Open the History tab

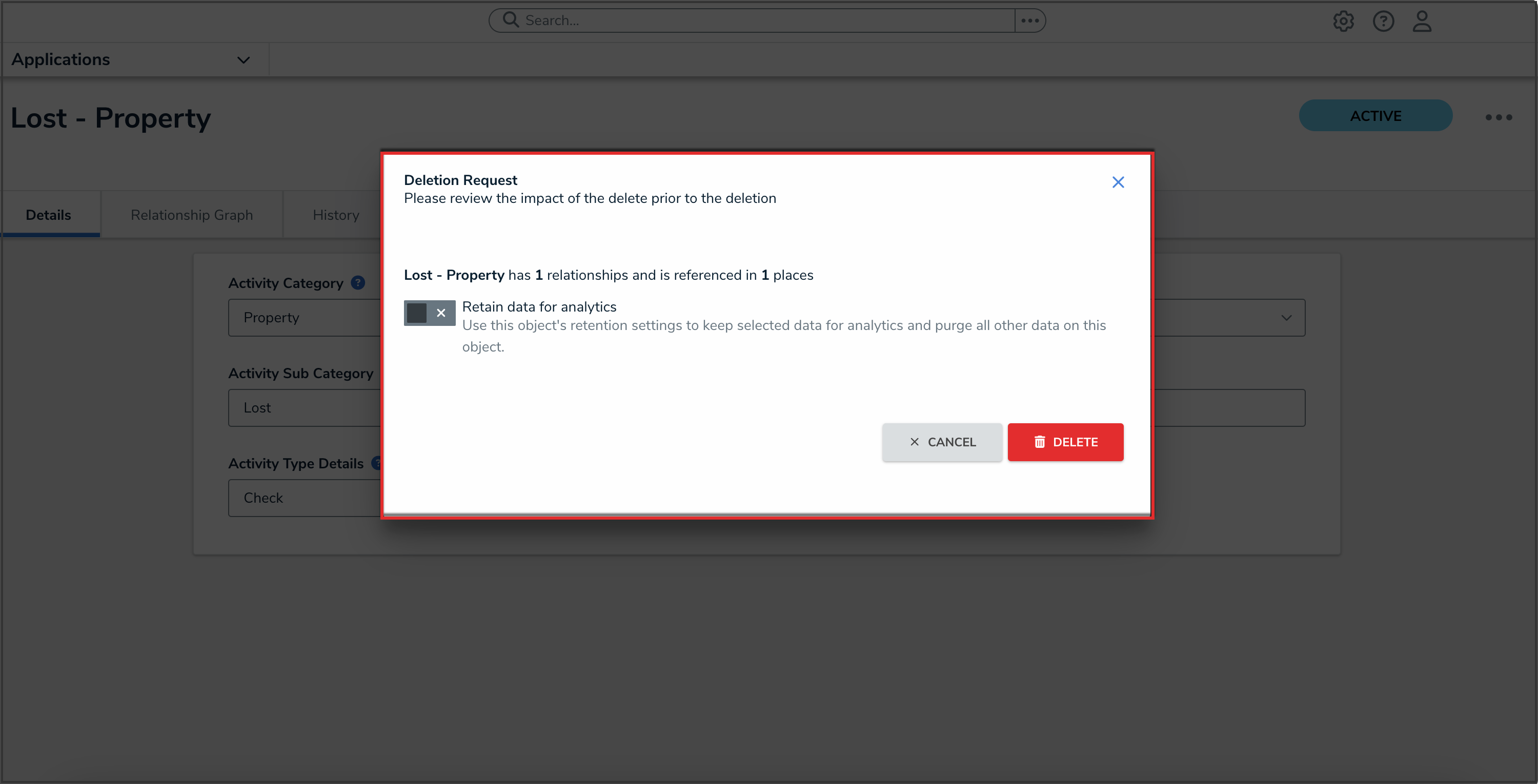coord(336,215)
